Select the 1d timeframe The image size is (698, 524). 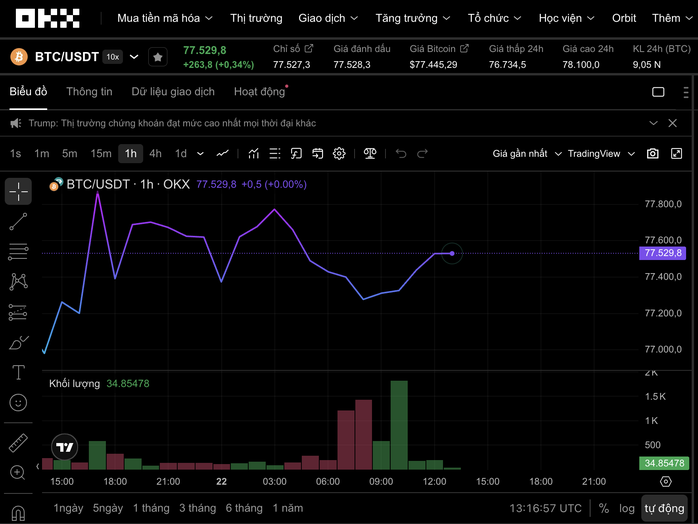pyautogui.click(x=181, y=154)
